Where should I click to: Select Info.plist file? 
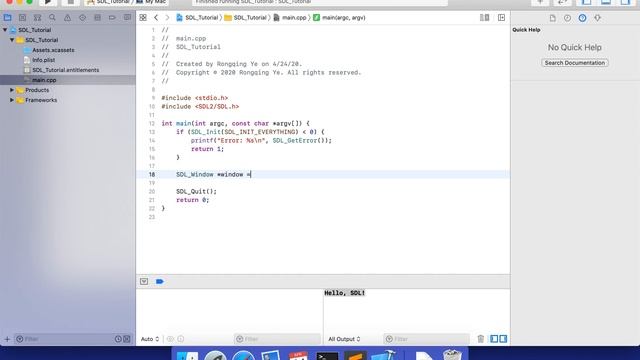pyautogui.click(x=43, y=60)
